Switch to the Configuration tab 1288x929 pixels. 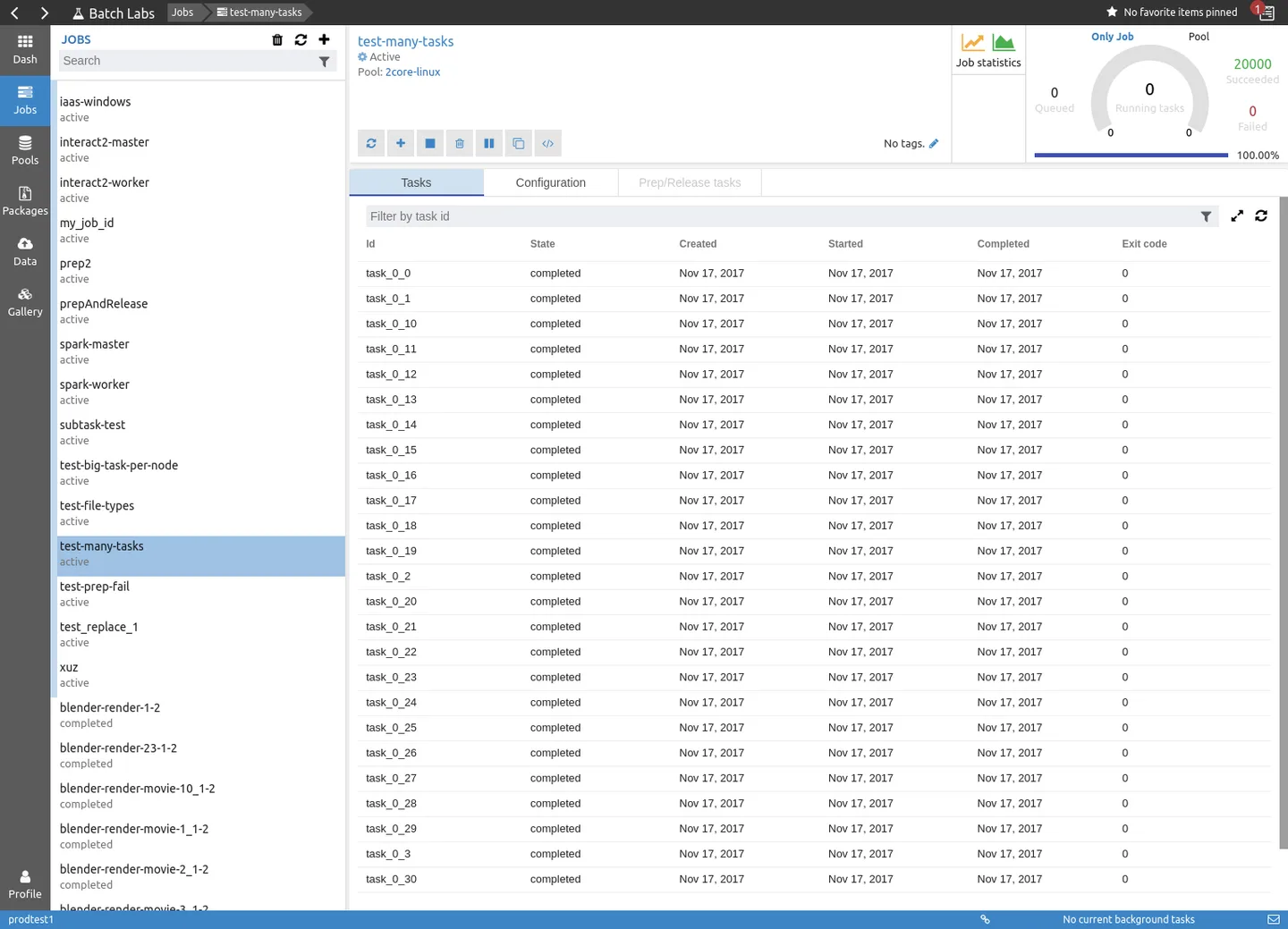[x=551, y=182]
